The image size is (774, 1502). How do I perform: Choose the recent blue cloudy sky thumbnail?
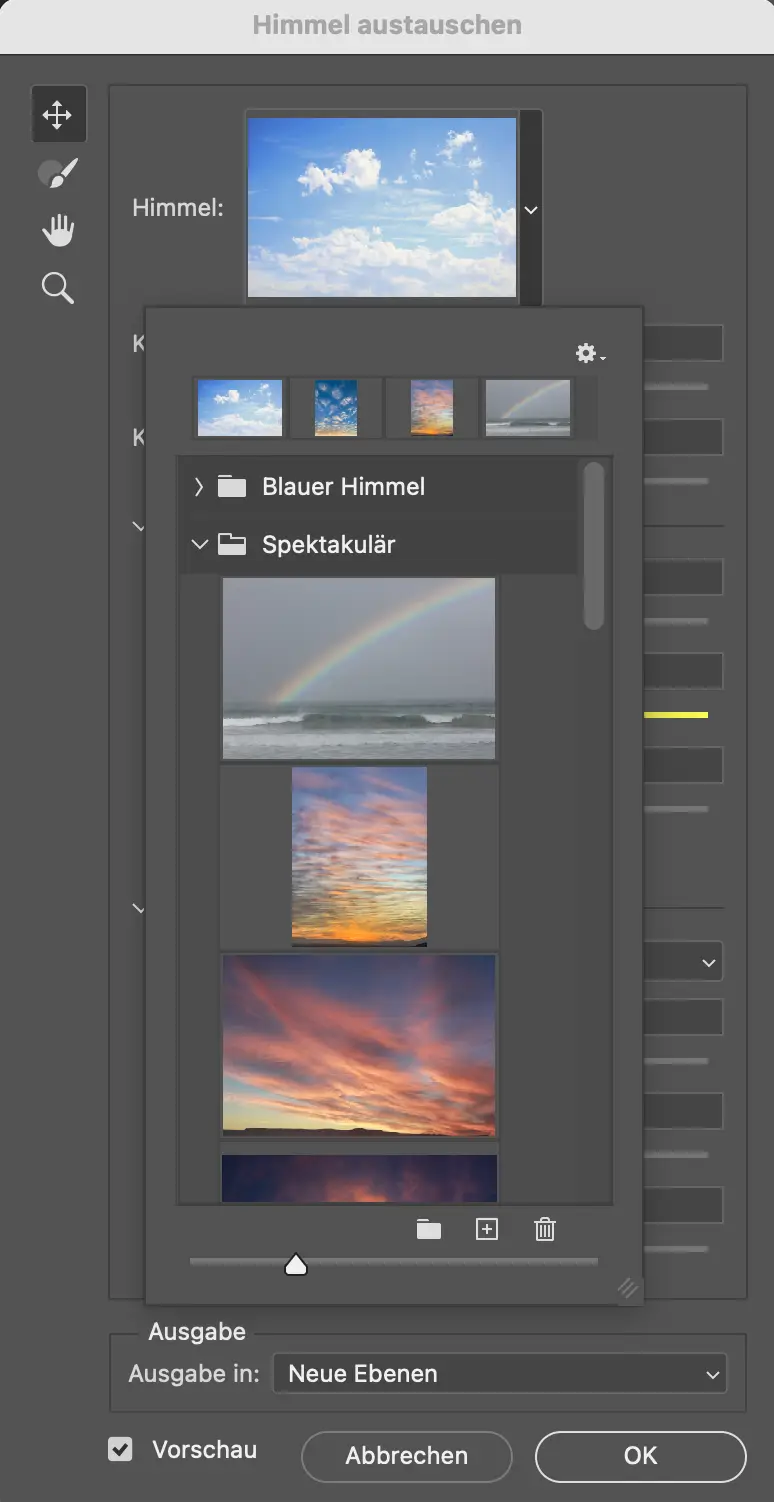240,408
